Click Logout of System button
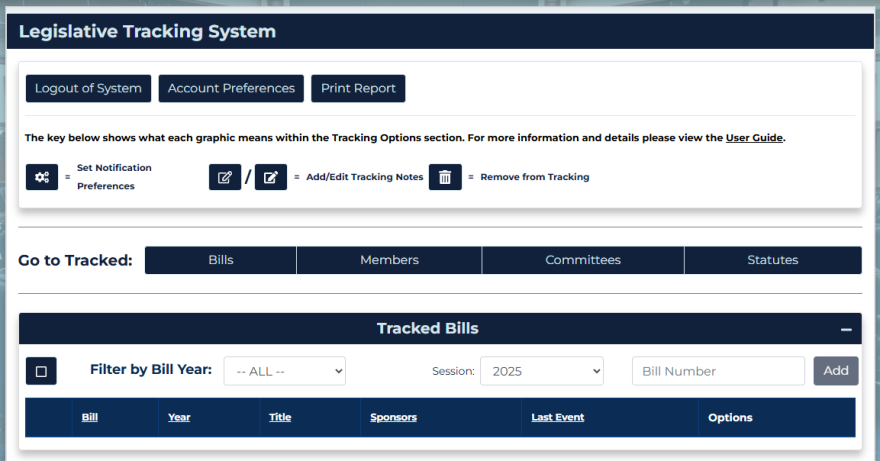This screenshot has height=461, width=880. pos(88,88)
